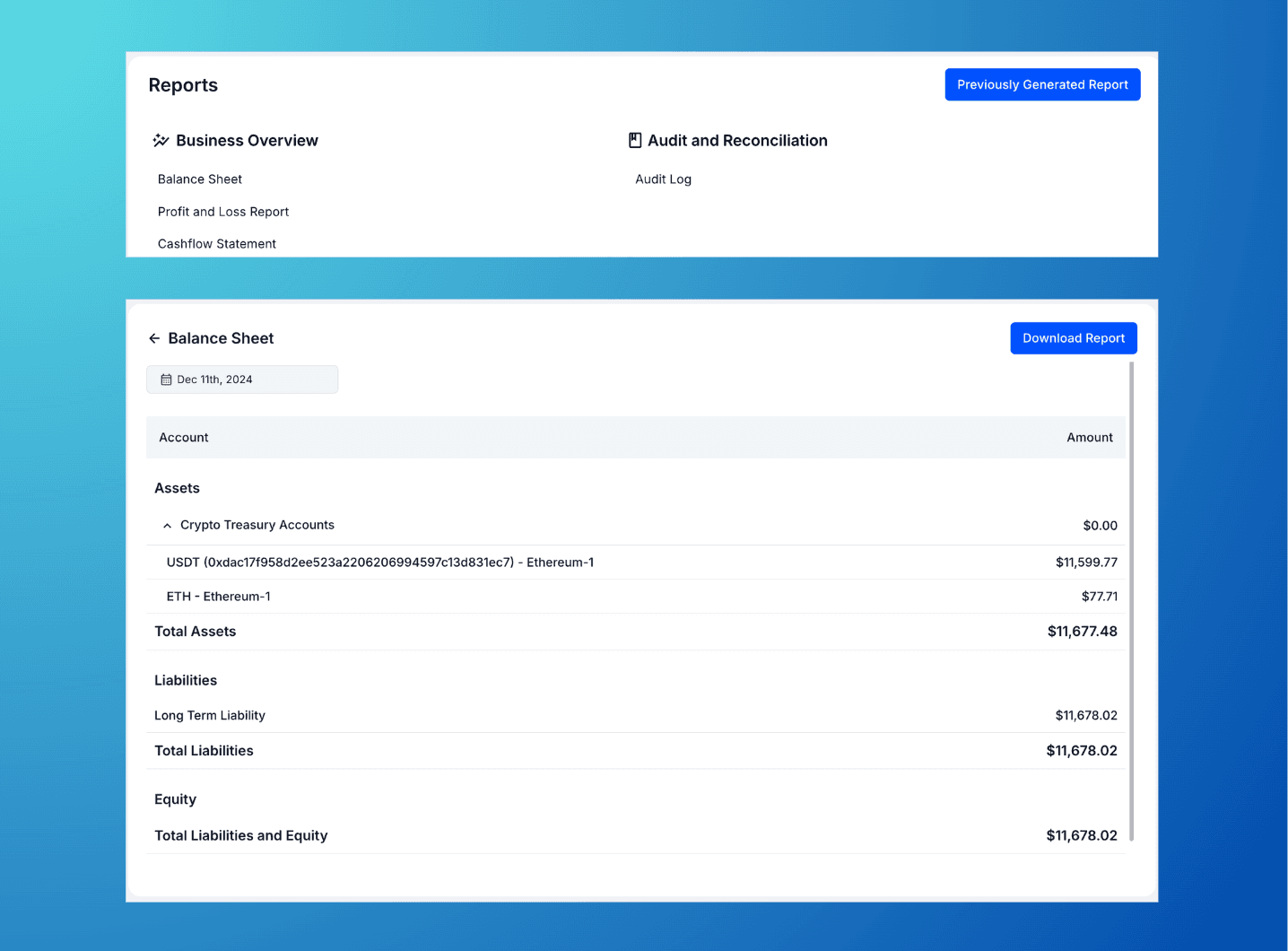Collapse the Crypto Treasury Accounts chevron
1288x951 pixels.
coord(167,526)
